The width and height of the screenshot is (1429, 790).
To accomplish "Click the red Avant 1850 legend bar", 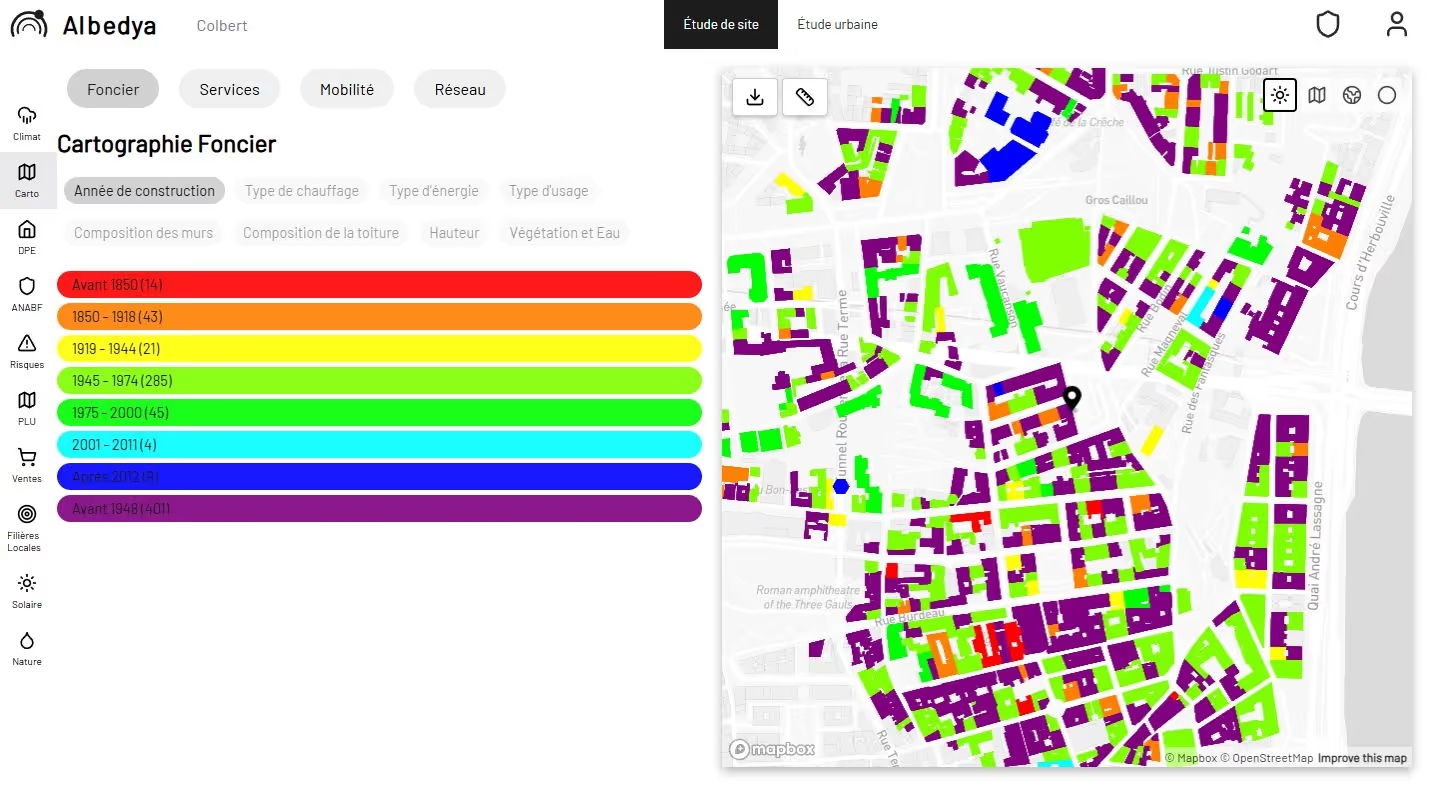I will pos(379,285).
